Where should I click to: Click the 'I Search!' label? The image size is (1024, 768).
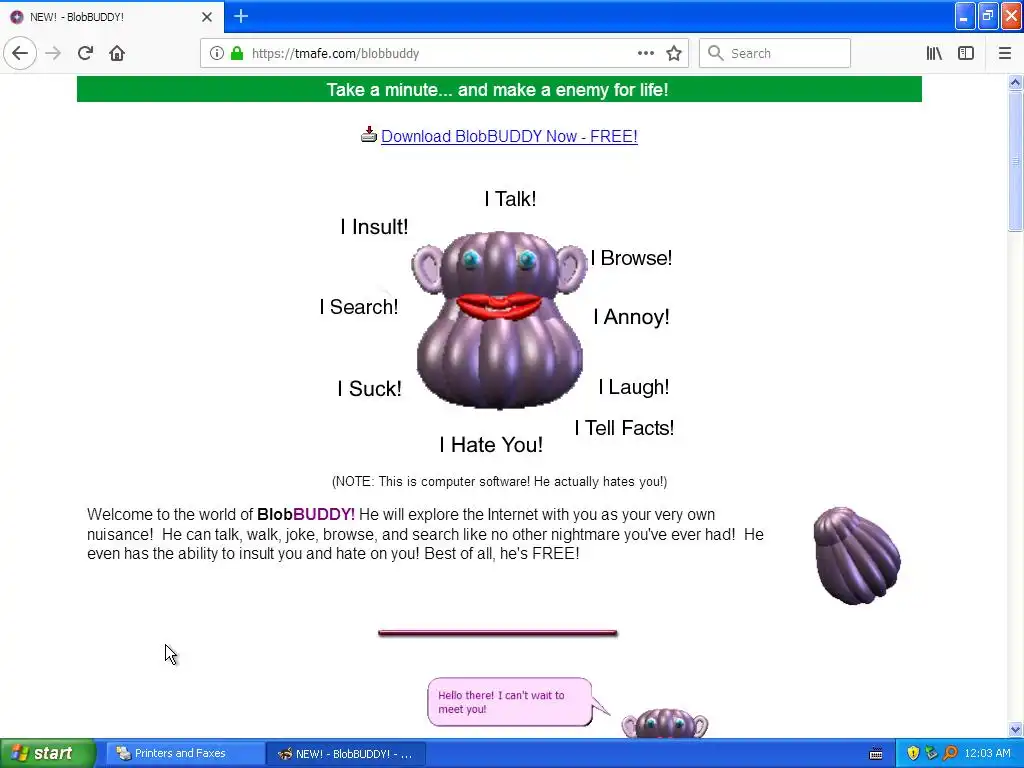[x=359, y=307]
